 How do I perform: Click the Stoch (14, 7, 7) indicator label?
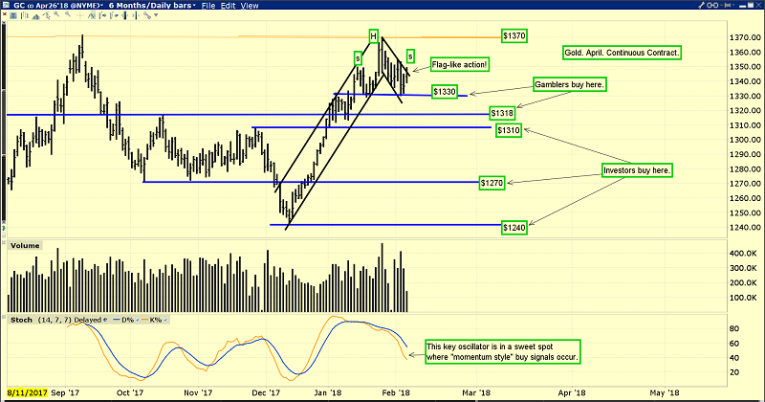point(41,320)
